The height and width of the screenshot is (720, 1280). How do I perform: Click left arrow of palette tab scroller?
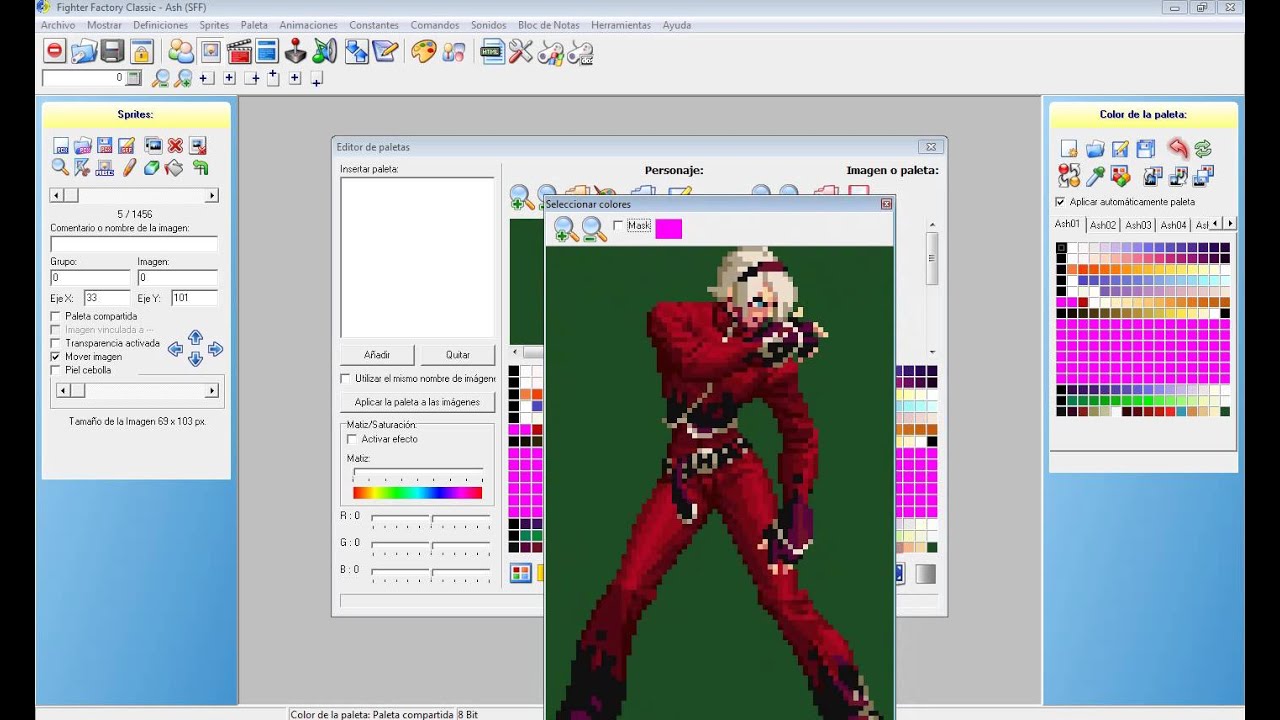[x=1218, y=224]
